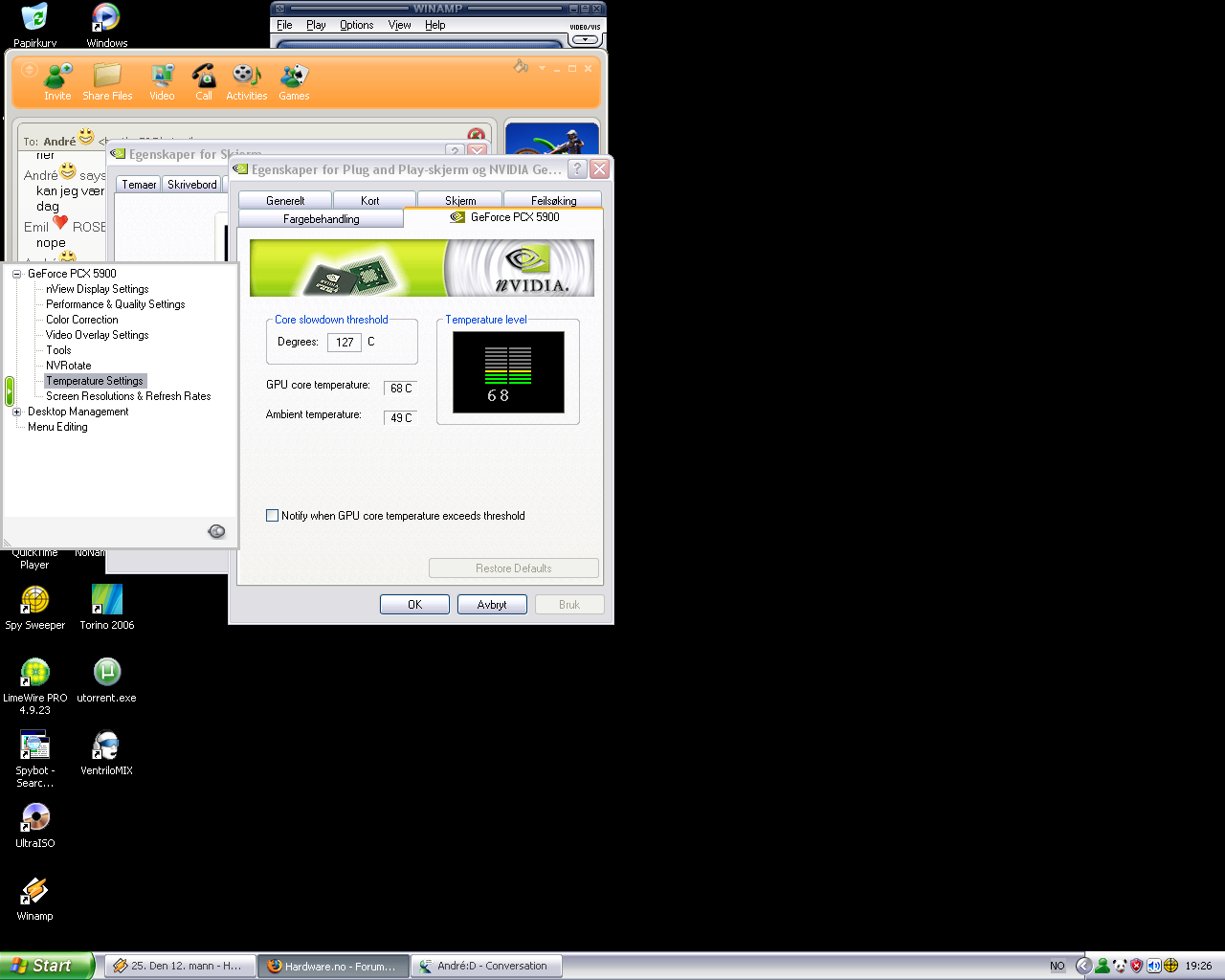Collapse the GeForce PCX 5900 tree node
Viewport: 1225px width, 980px height.
click(16, 274)
